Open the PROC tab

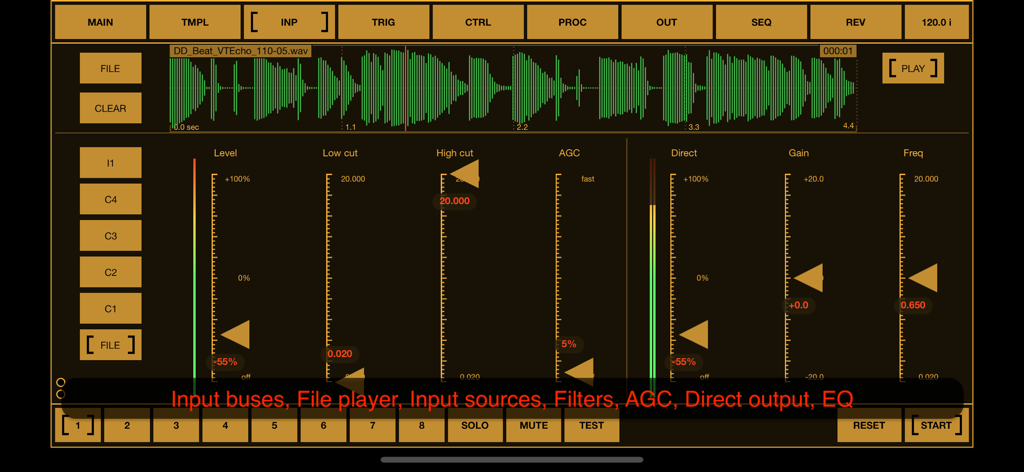pyautogui.click(x=572, y=22)
